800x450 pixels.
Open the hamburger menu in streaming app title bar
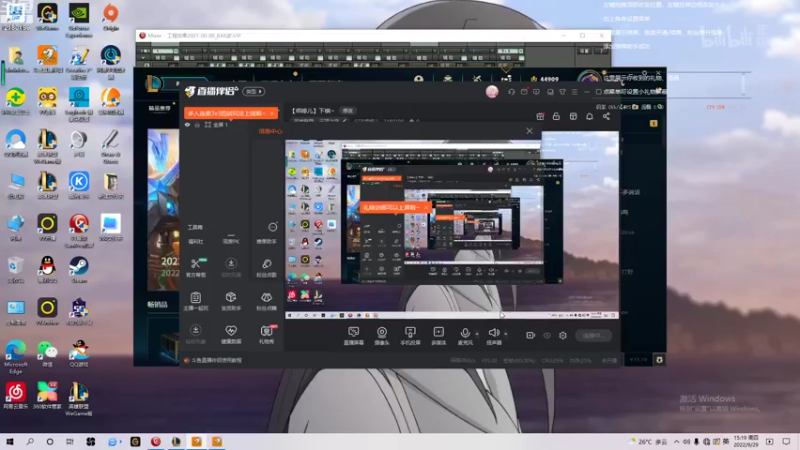[x=574, y=92]
